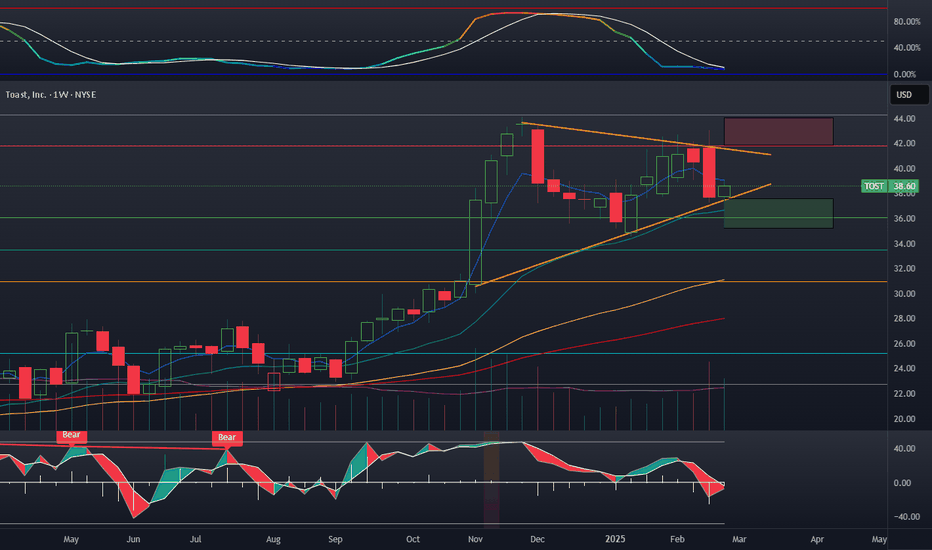
Task: Click the orange horizontal line near 31.00
Action: click(443, 282)
